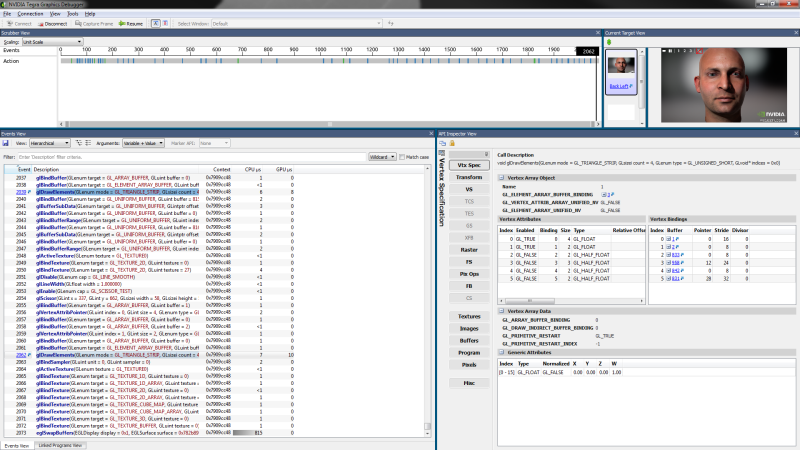Open buffer 821 link in Vertex Bindings
The width and height of the screenshot is (800, 450).
(x=675, y=279)
